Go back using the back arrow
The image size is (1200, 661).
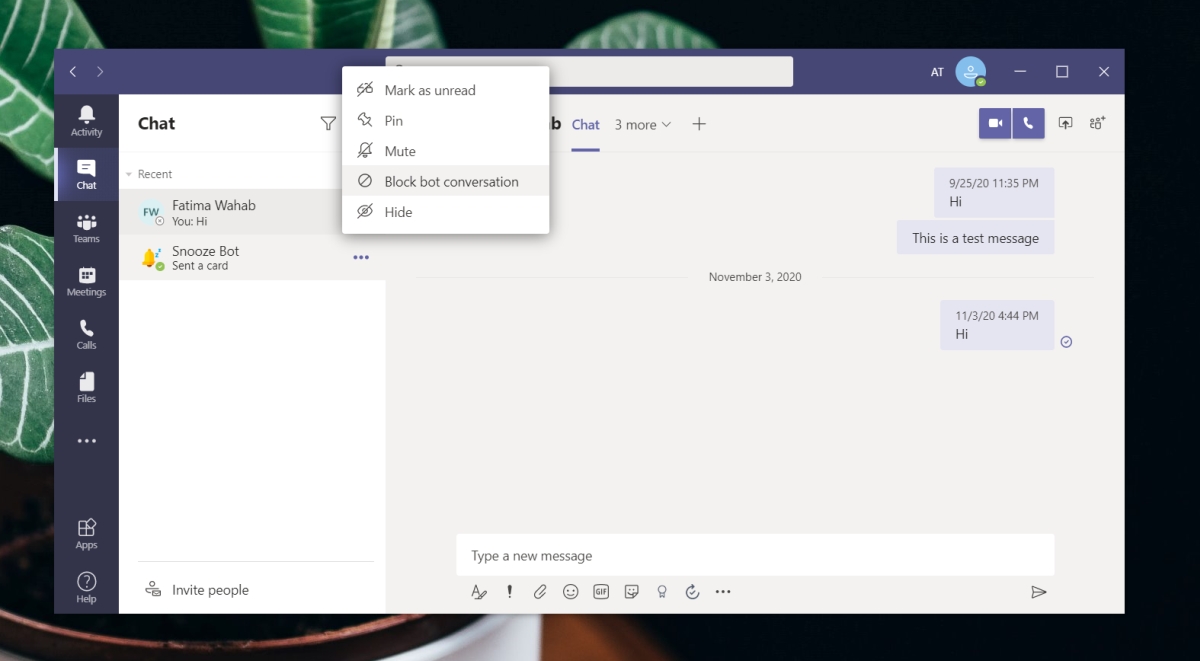coord(73,72)
